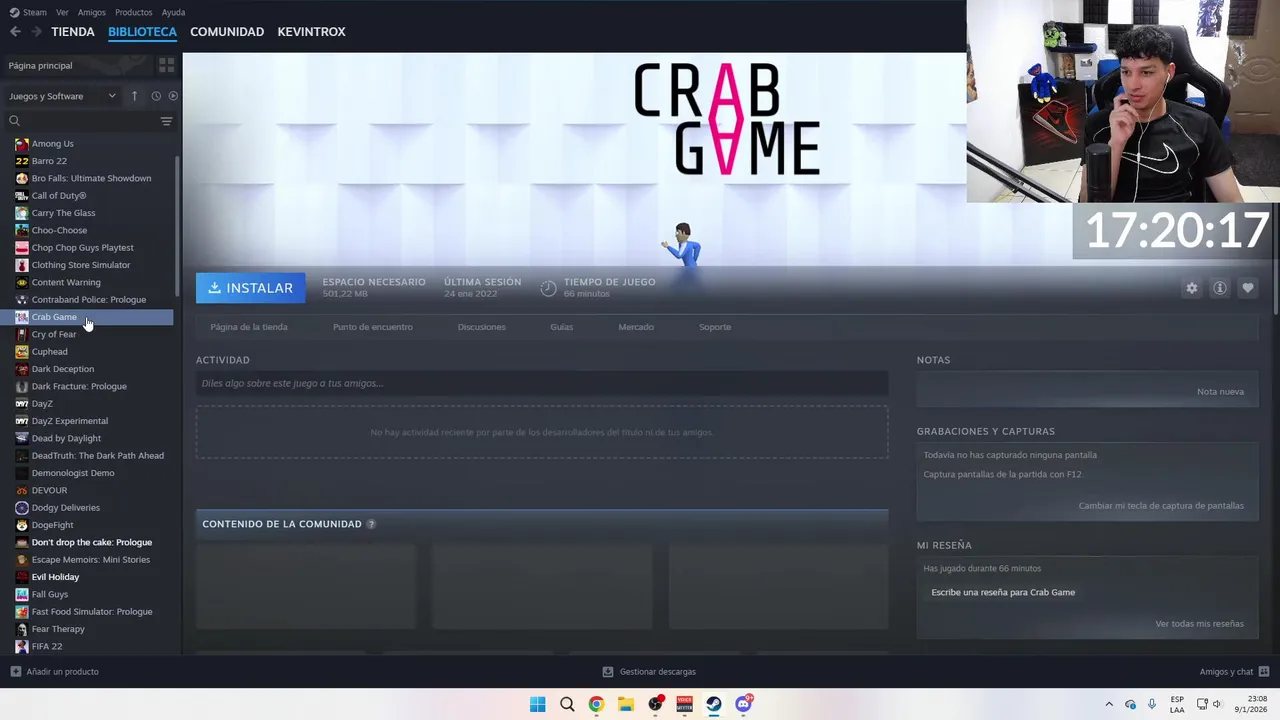Open the Ayuda menu
The height and width of the screenshot is (720, 1280).
click(173, 12)
